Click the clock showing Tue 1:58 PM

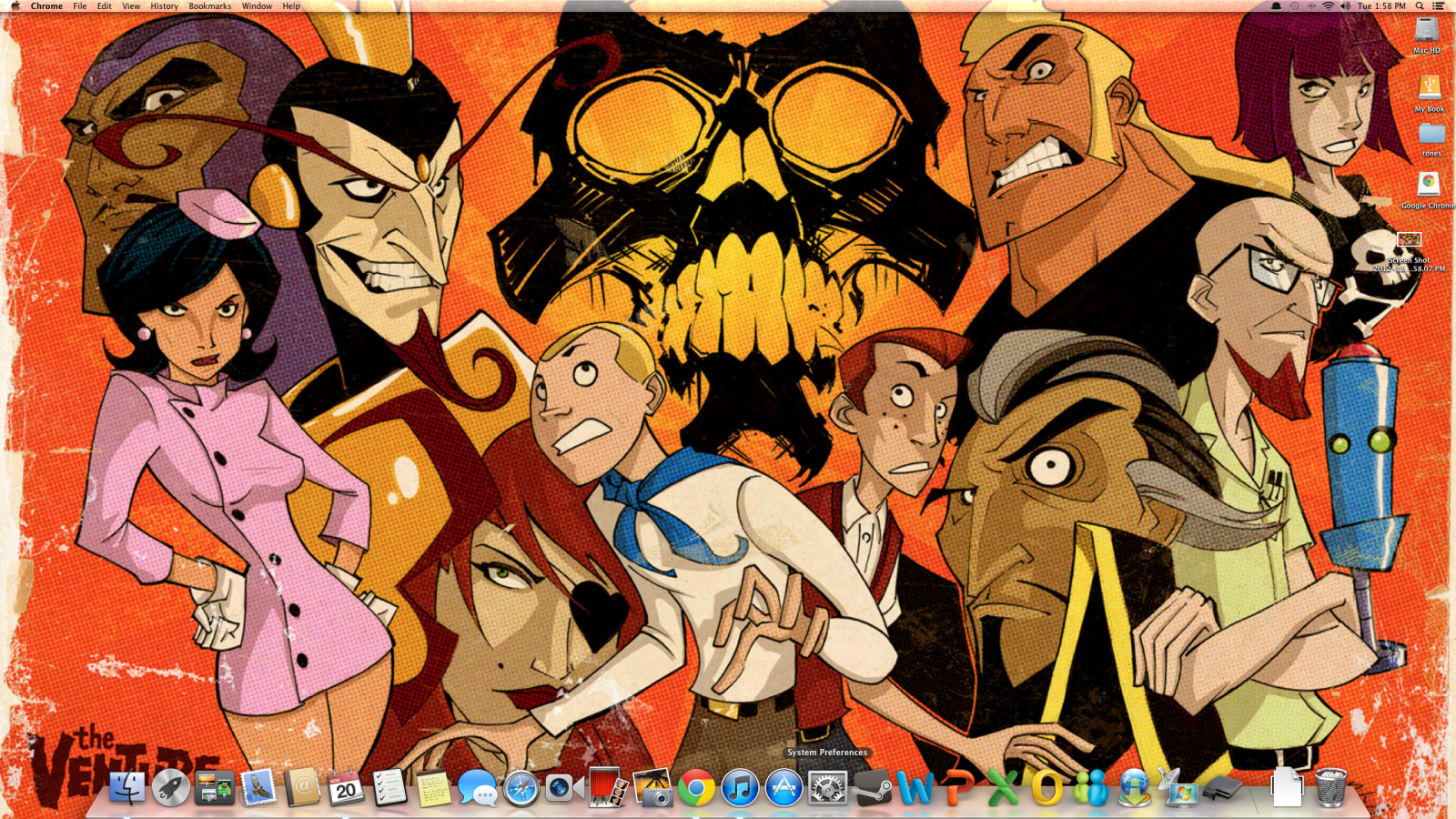click(x=1381, y=5)
